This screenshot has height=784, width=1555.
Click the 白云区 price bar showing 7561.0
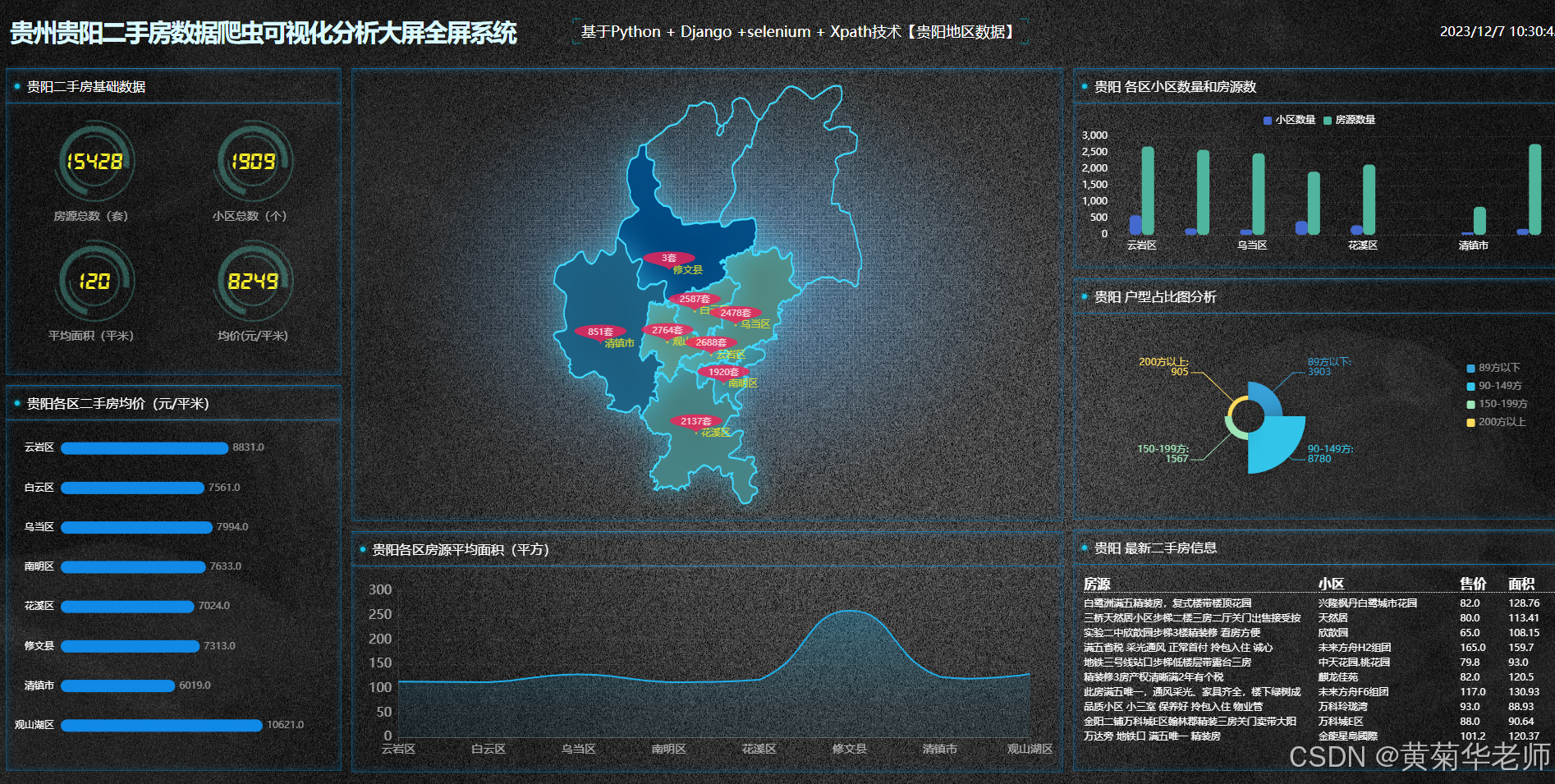pos(132,488)
